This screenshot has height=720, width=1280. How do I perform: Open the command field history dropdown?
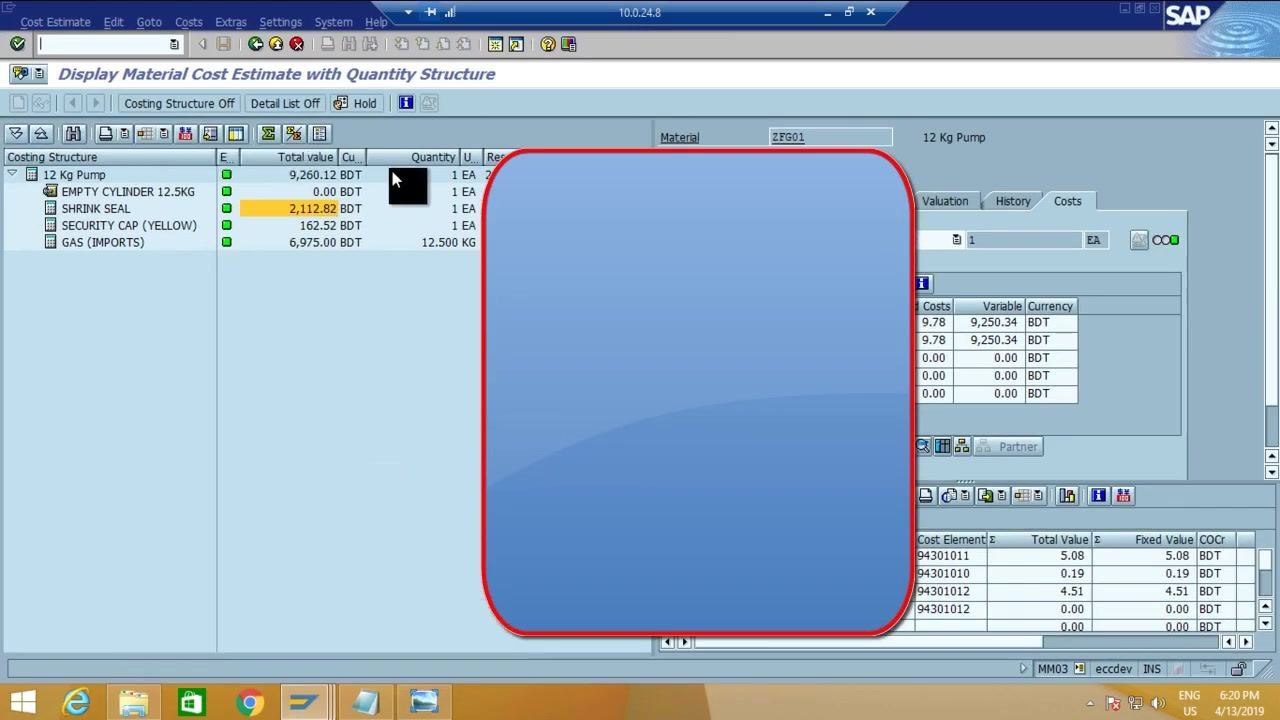[x=174, y=44]
